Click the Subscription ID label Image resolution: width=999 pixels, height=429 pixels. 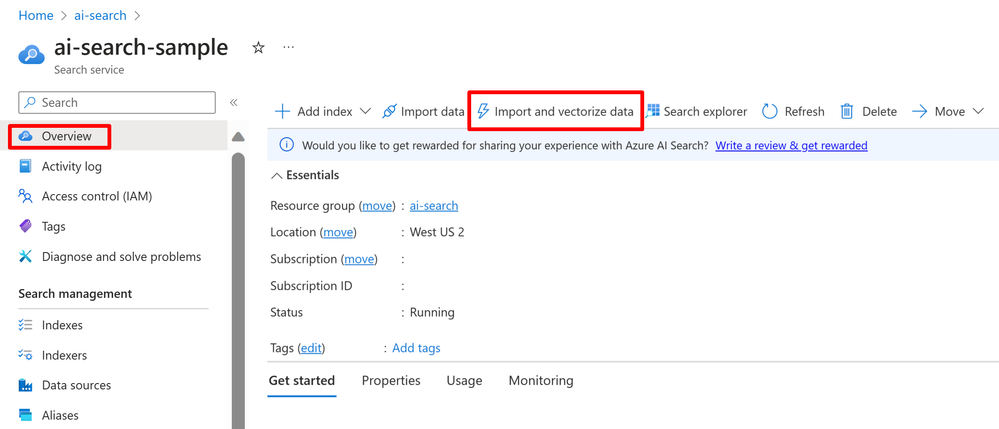[x=312, y=286]
